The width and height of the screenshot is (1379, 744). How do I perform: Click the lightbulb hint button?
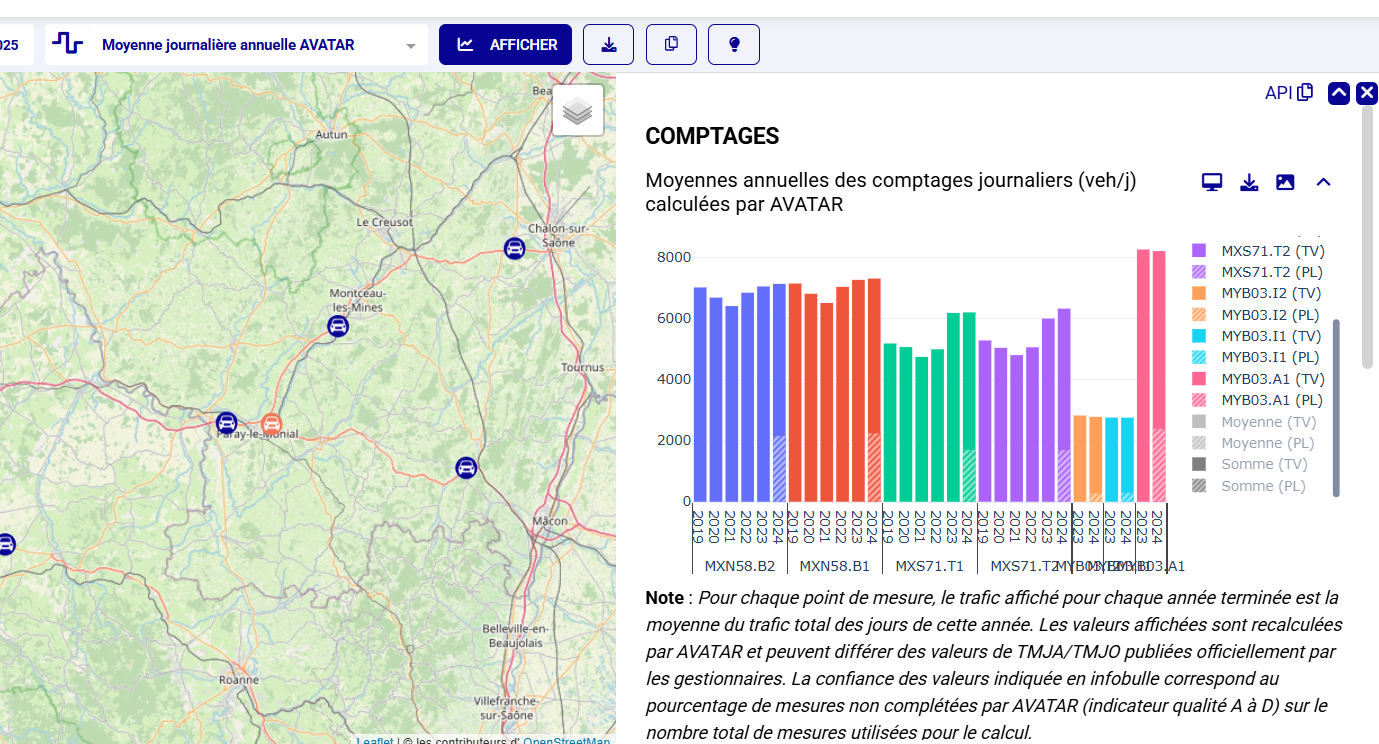tap(734, 44)
